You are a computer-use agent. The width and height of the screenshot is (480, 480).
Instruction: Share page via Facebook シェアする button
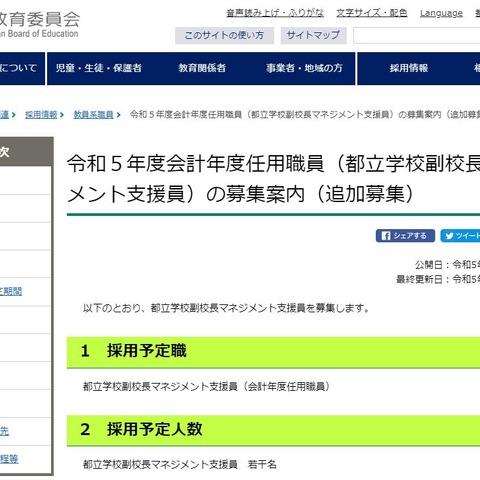(405, 236)
